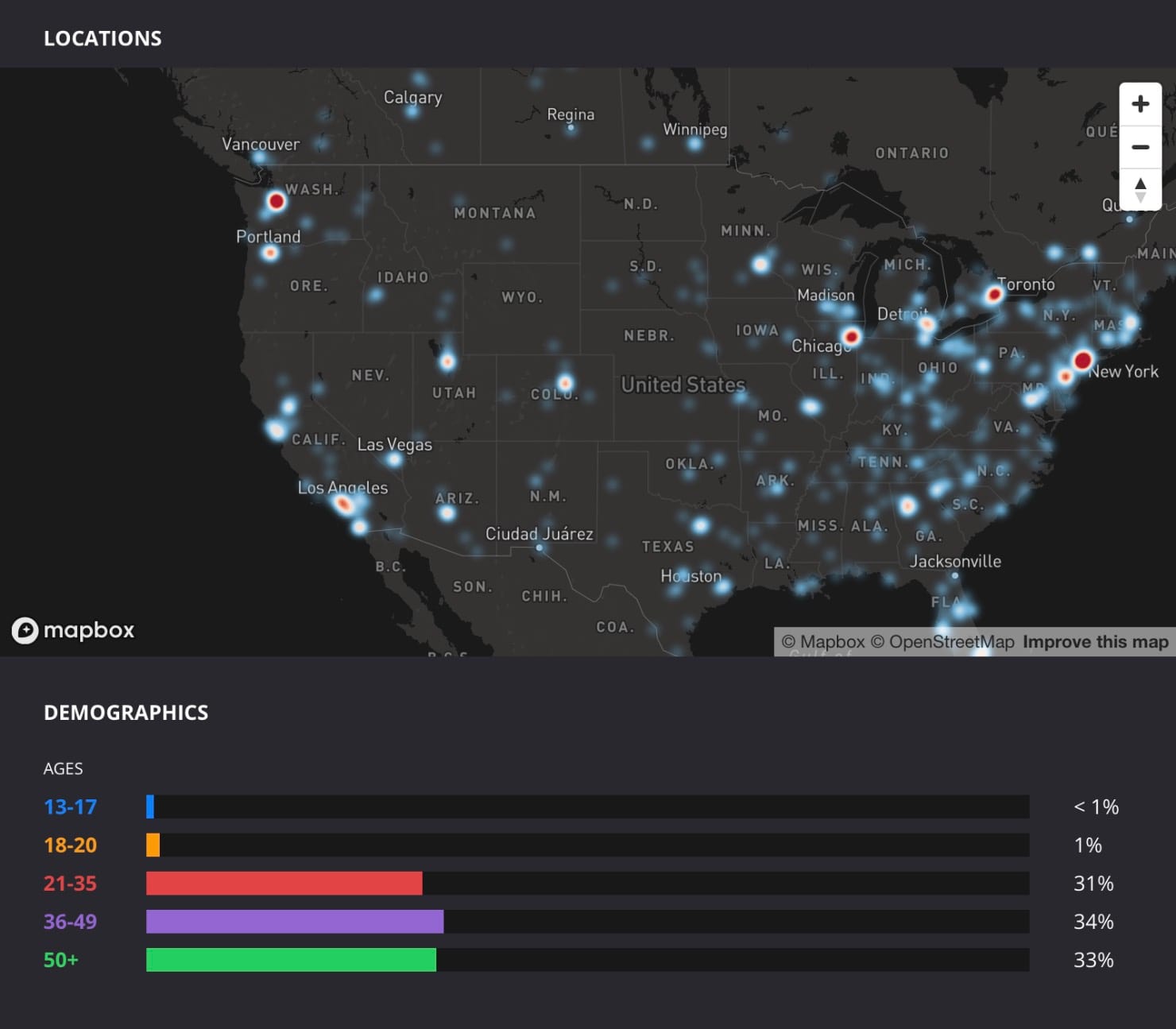This screenshot has height=1029, width=1176.
Task: Click the Improve this map link
Action: (1095, 642)
